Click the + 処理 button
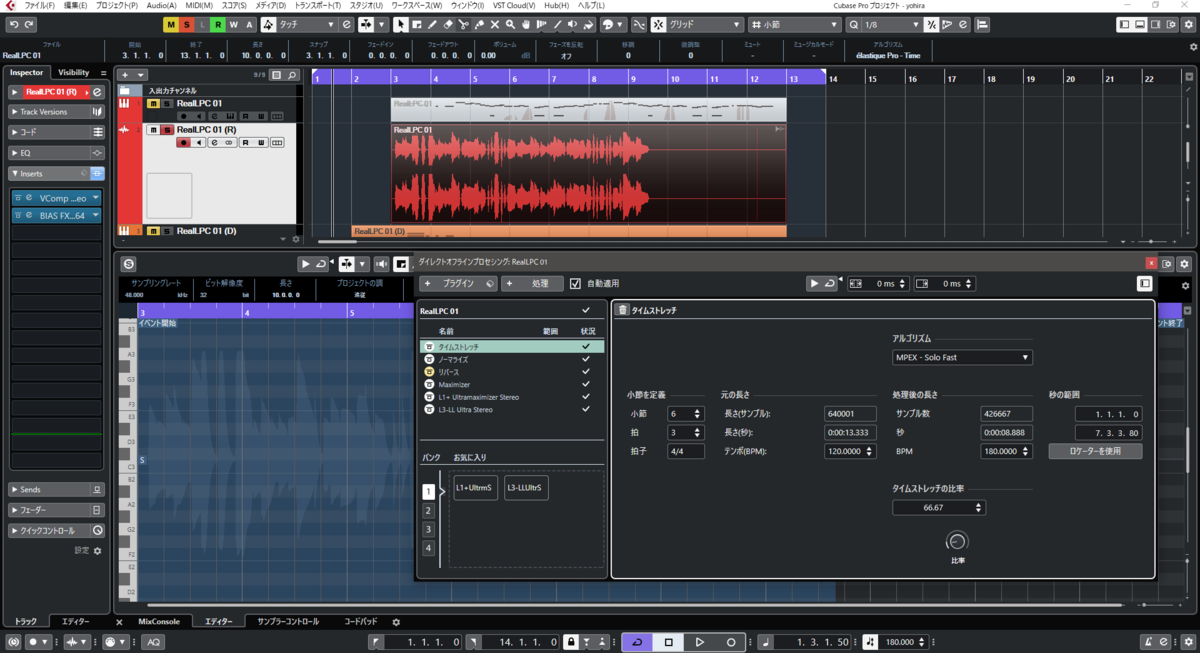 tap(533, 284)
